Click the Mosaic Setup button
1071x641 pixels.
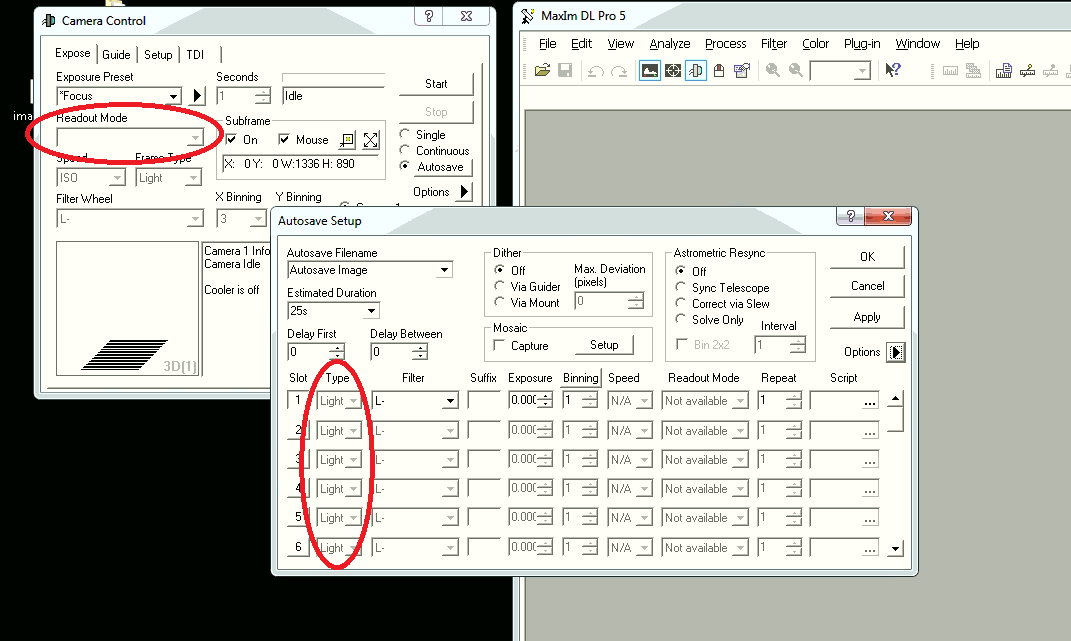pyautogui.click(x=604, y=345)
